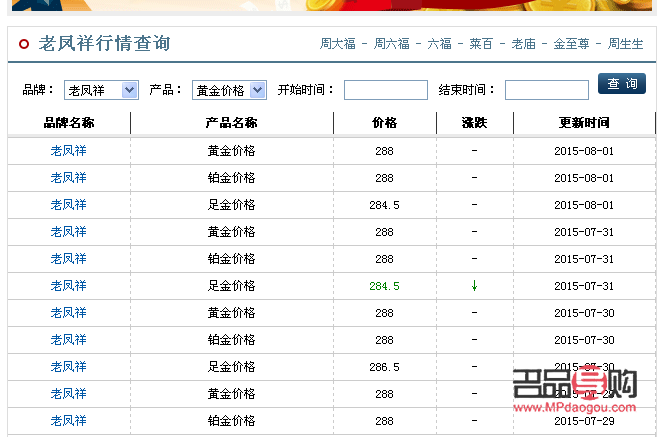
Task: Click 黄金价格 in the 2015-07-30 row
Action: point(232,313)
